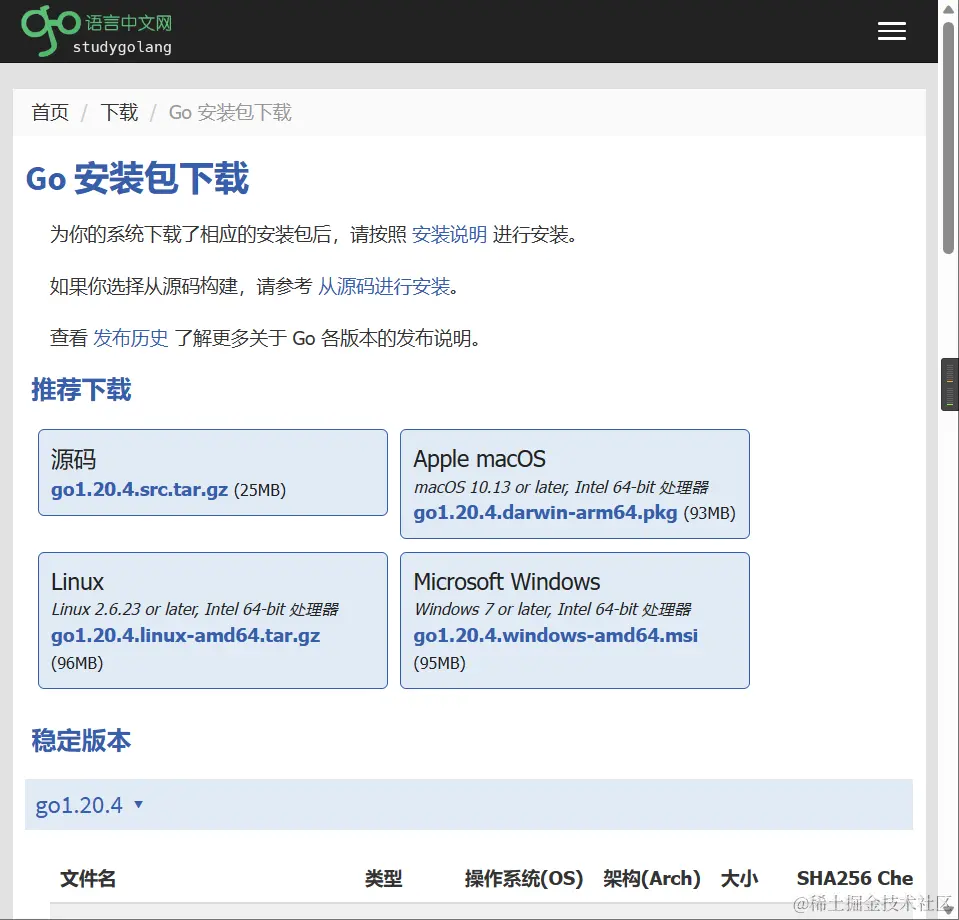Click the 操作系统(OS) column header
959x920 pixels.
pyautogui.click(x=524, y=878)
